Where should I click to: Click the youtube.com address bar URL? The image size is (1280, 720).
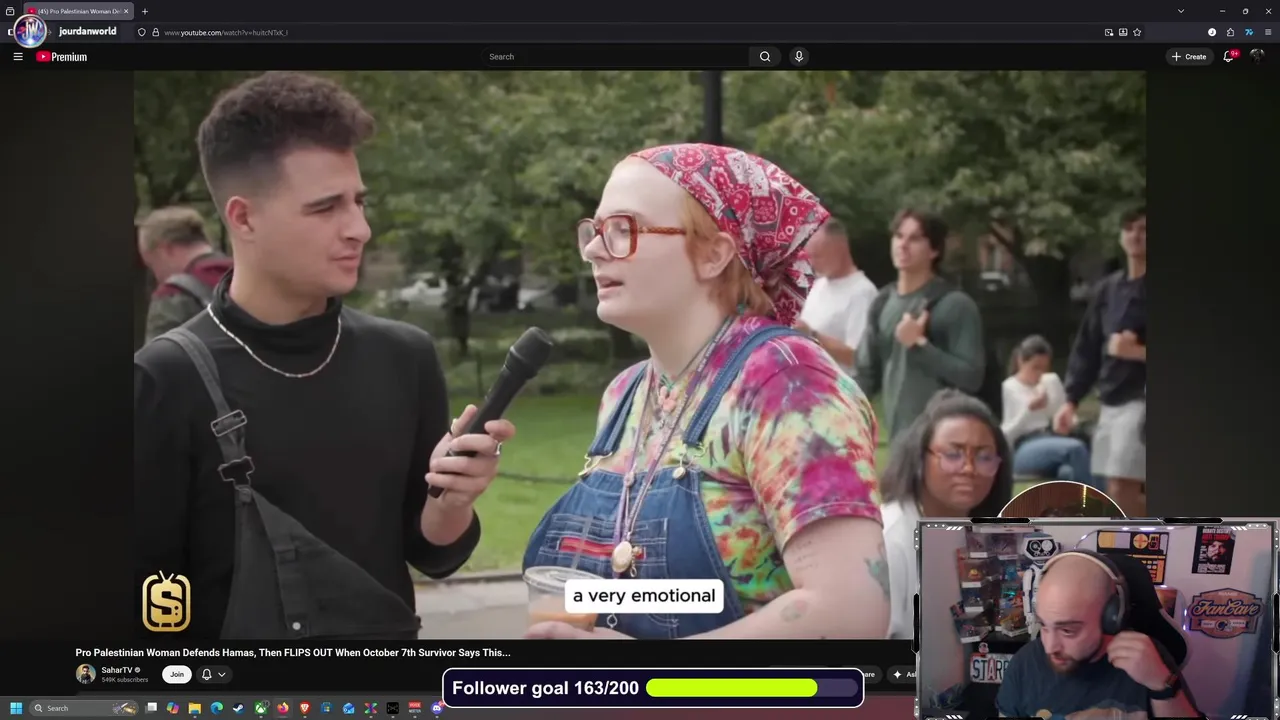(226, 32)
